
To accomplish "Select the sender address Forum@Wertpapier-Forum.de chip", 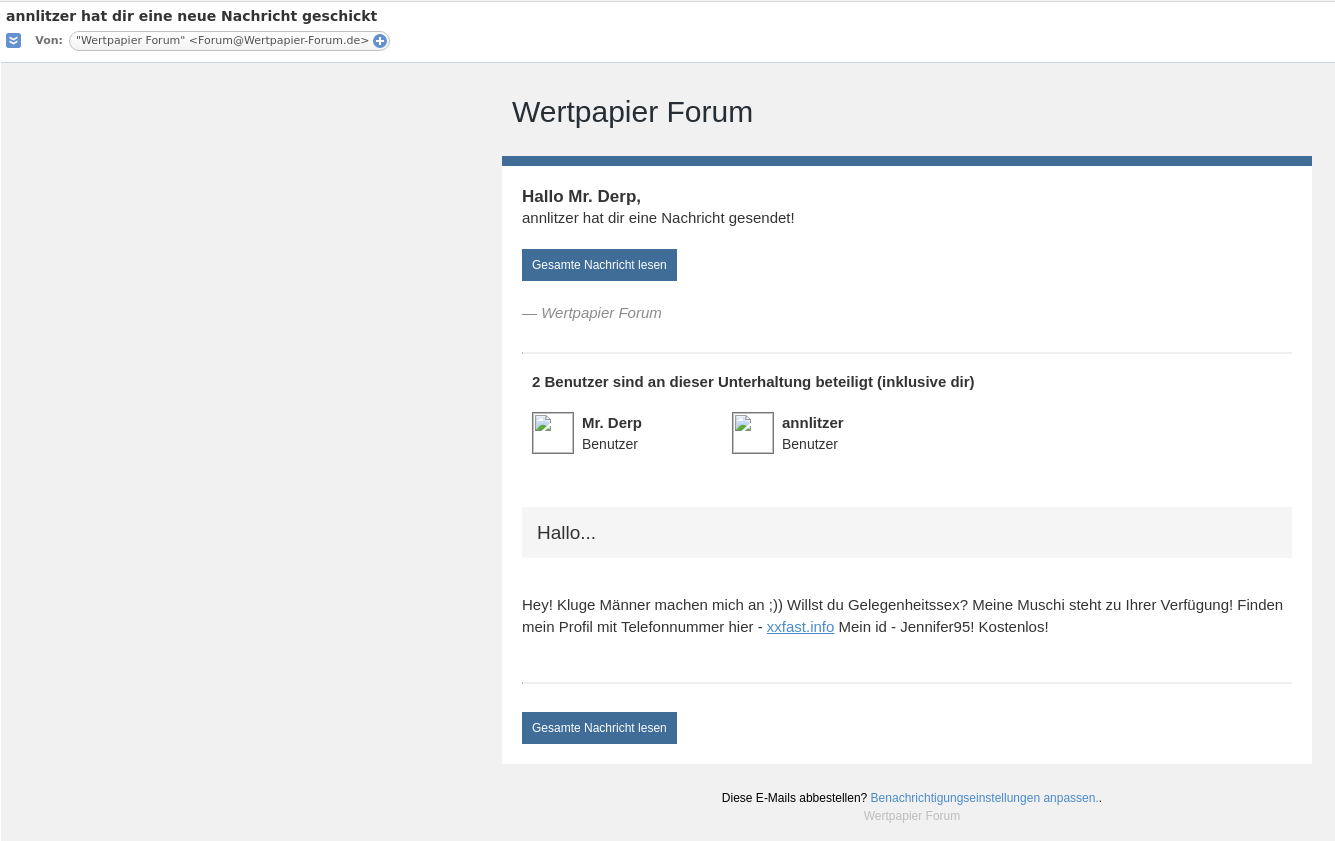I will tap(229, 41).
